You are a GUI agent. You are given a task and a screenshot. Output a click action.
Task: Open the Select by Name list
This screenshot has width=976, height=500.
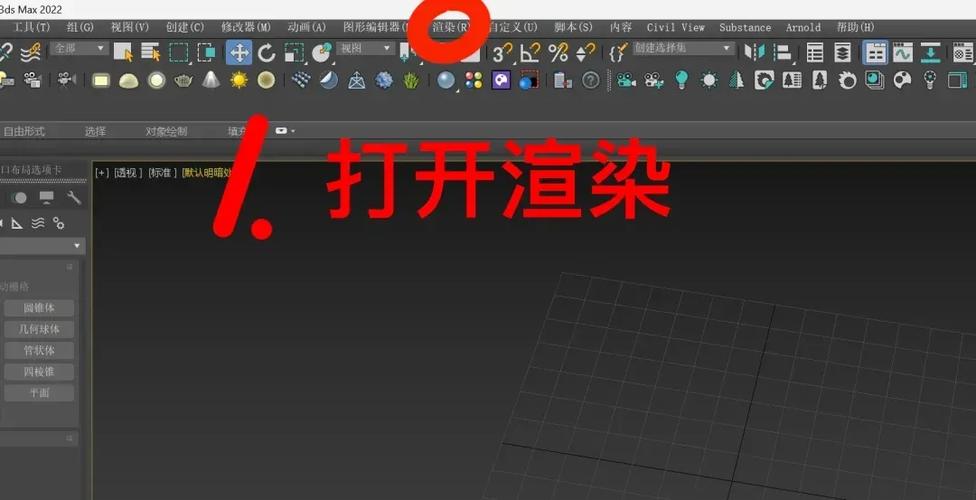[151, 52]
